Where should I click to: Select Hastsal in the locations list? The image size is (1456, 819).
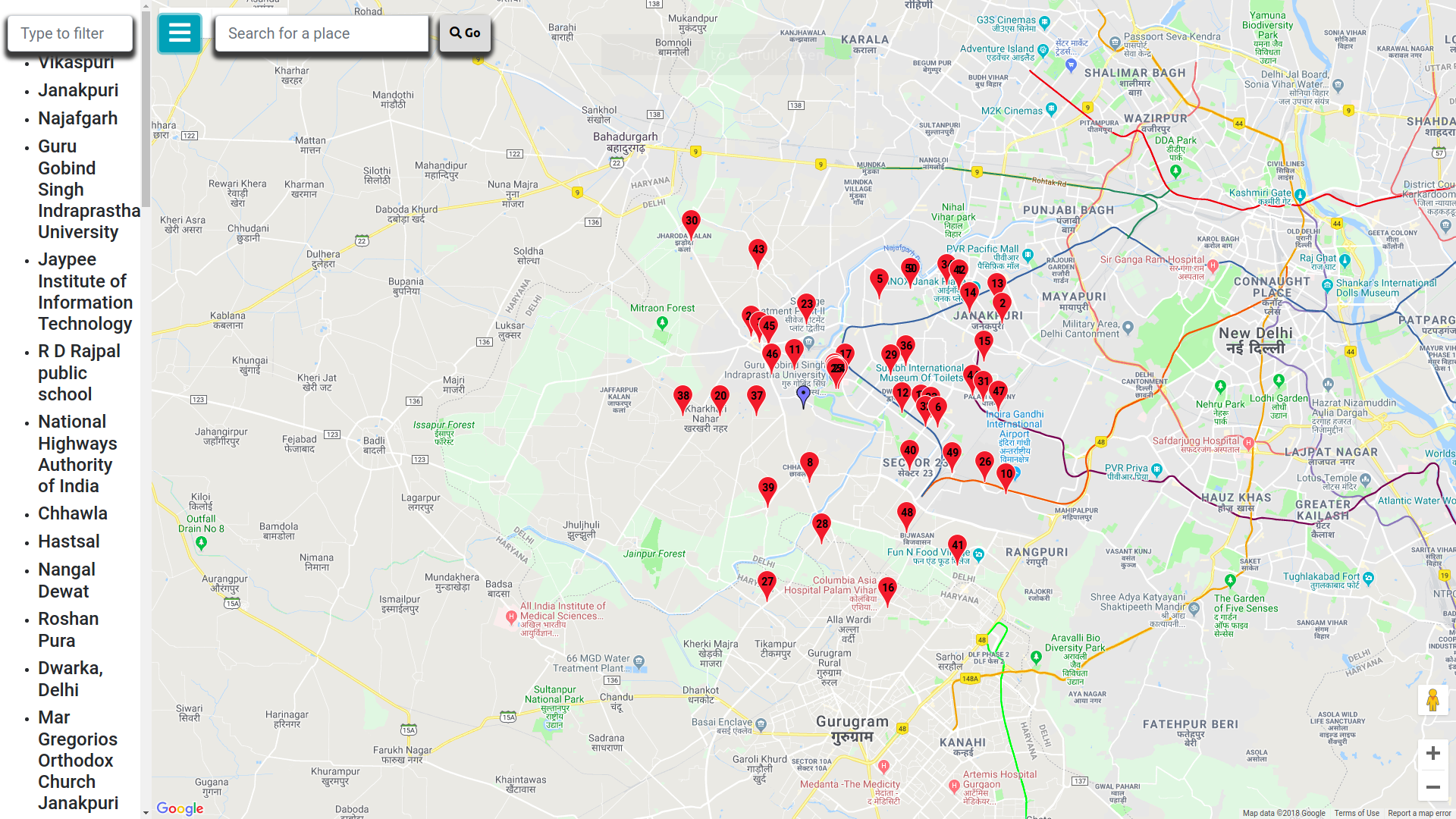(69, 541)
